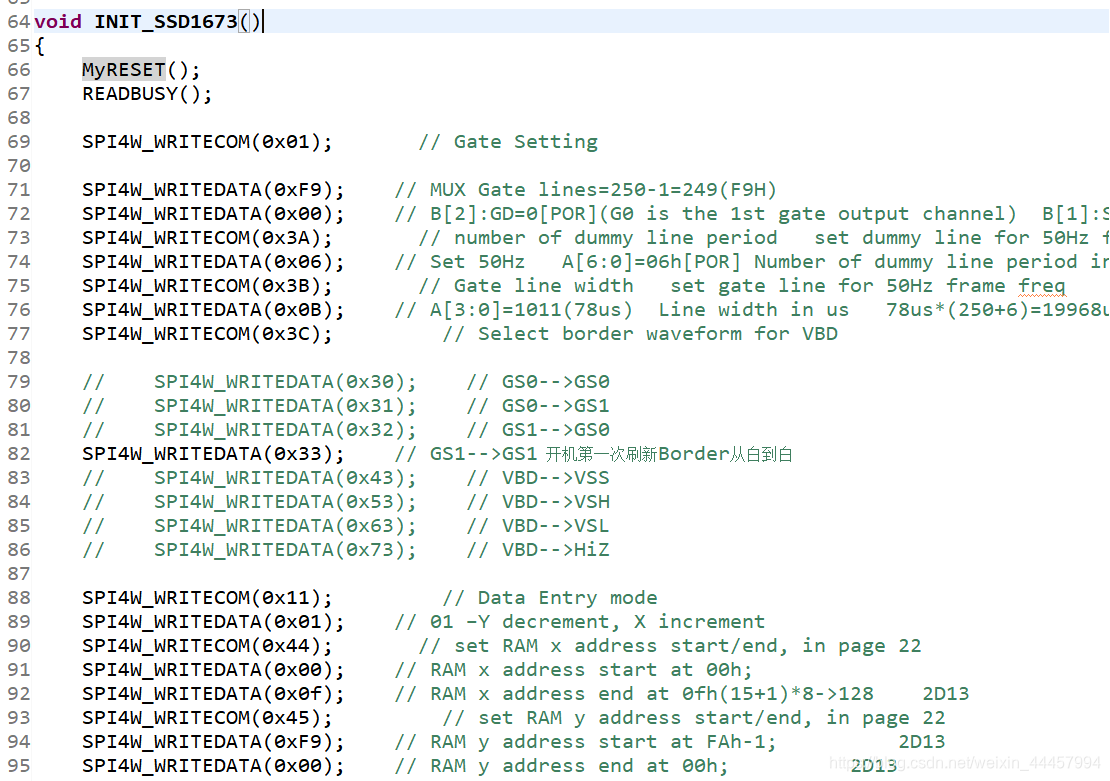Click SPI4W_WRITEDATA(0x0B) statement
Image resolution: width=1110 pixels, height=781 pixels.
213,310
